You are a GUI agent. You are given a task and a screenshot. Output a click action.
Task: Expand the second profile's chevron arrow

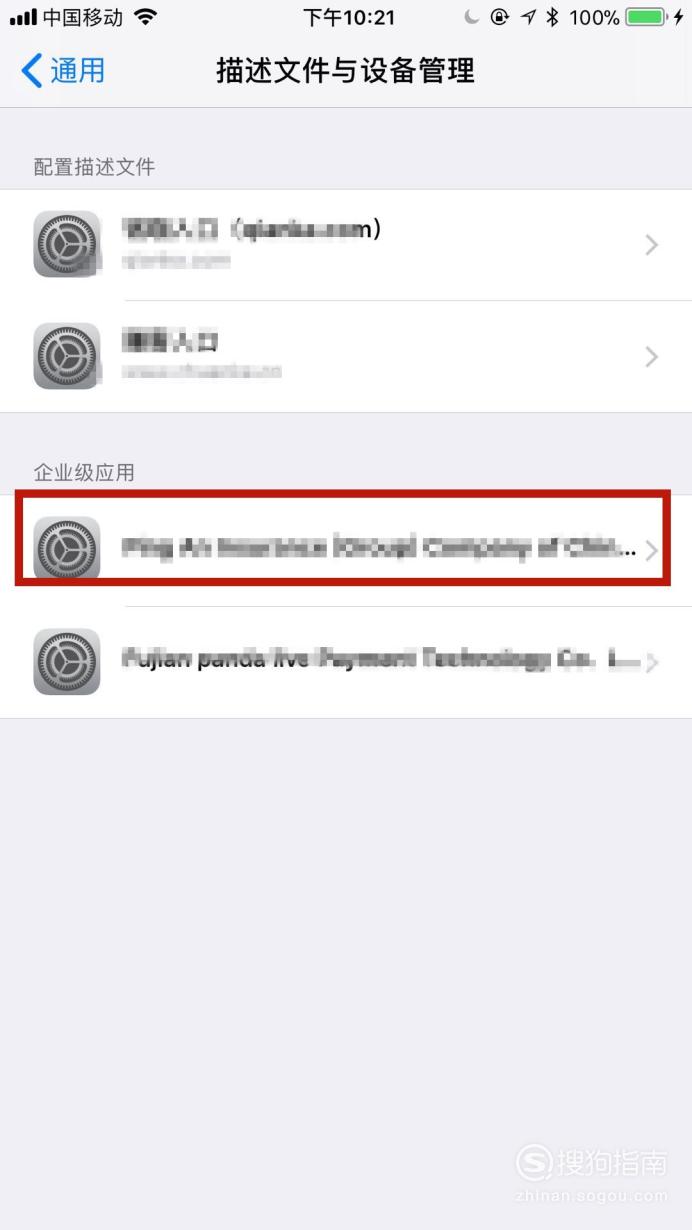point(652,357)
